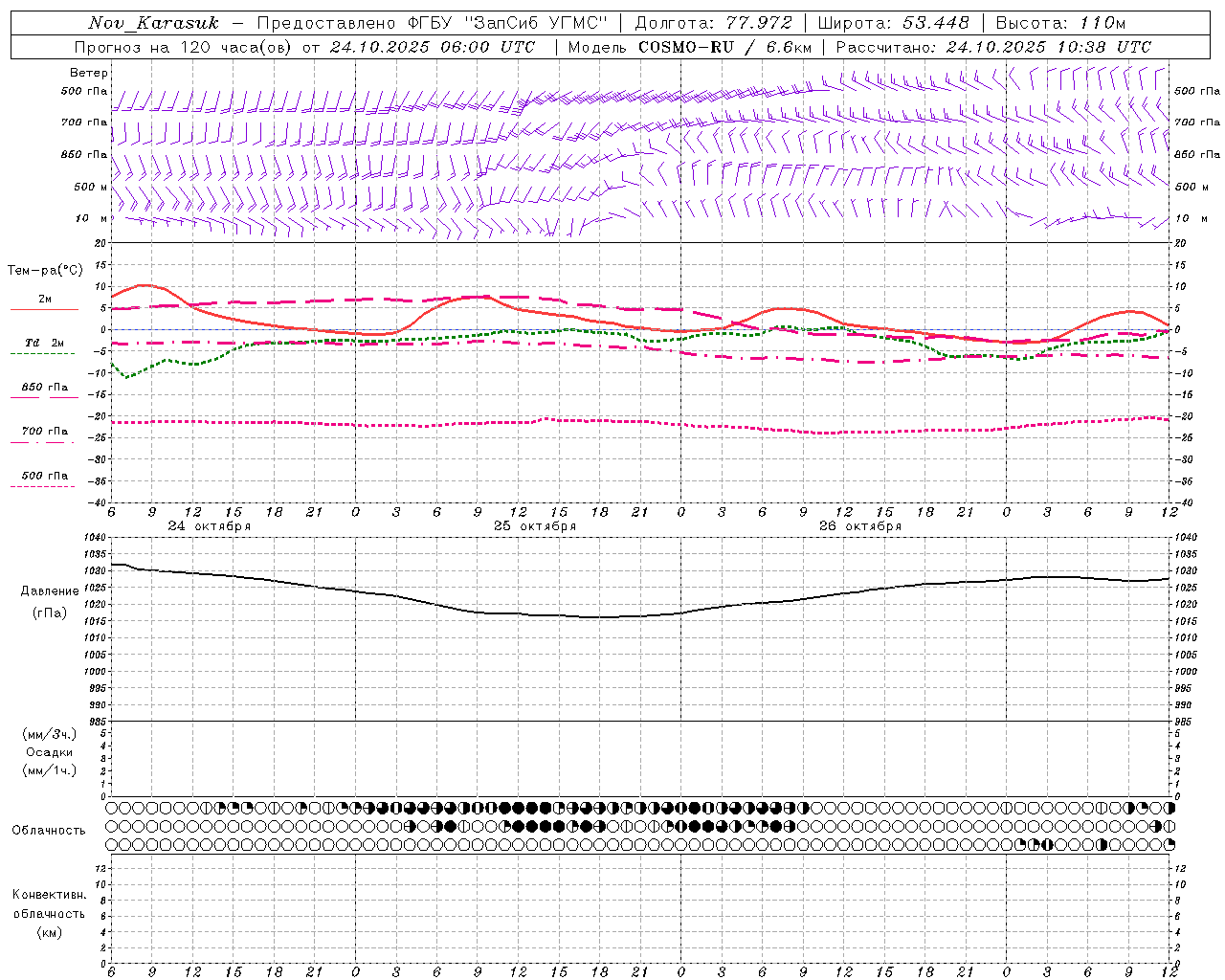
Task: Click the Рассчитано: 24.10.2025 10:38 UTC timestamp
Action: [x=993, y=47]
